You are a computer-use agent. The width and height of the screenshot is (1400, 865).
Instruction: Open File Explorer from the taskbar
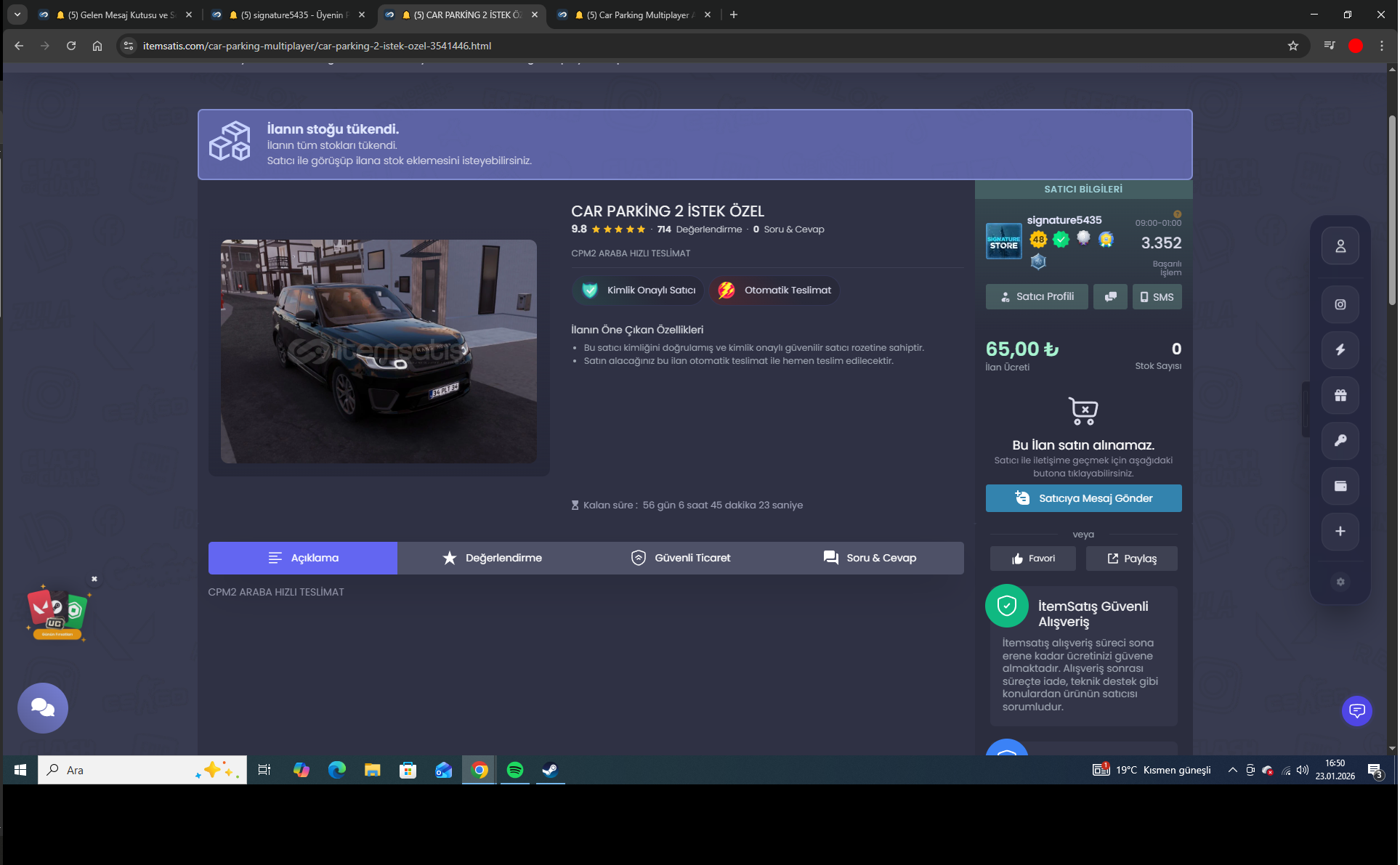(373, 770)
